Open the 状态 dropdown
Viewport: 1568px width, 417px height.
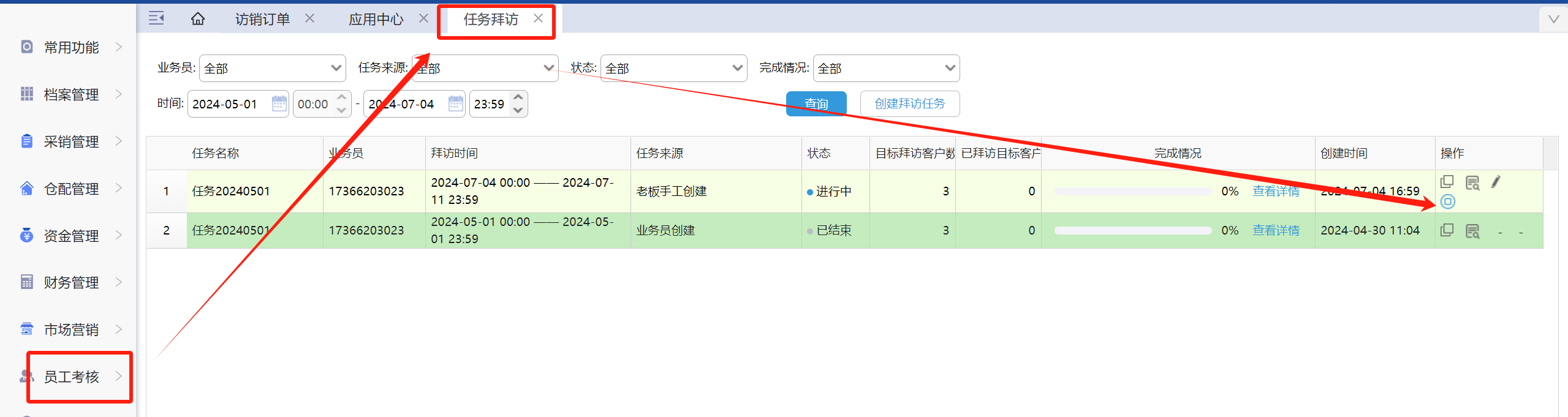coord(673,68)
